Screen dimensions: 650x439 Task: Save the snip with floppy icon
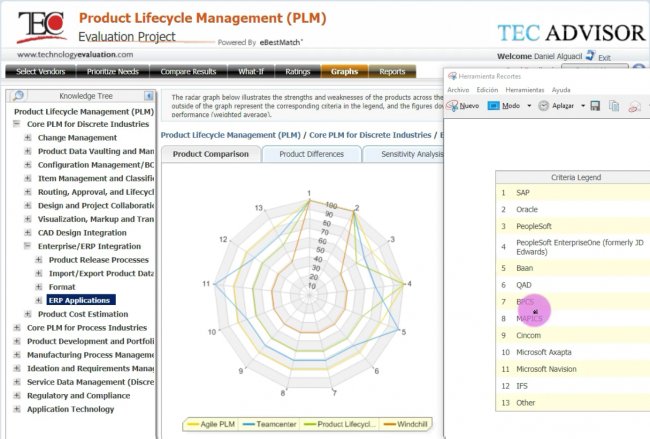pos(595,106)
